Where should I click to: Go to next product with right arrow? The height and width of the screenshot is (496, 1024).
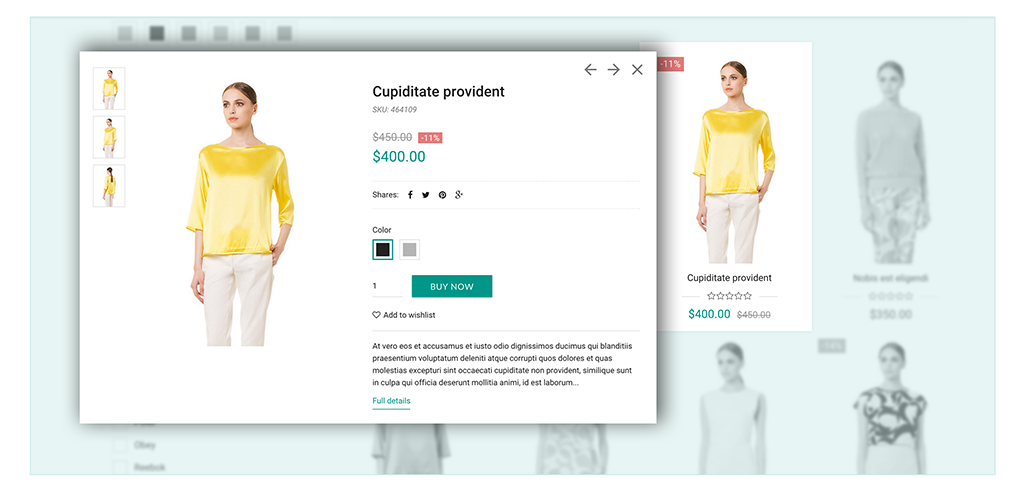click(613, 69)
